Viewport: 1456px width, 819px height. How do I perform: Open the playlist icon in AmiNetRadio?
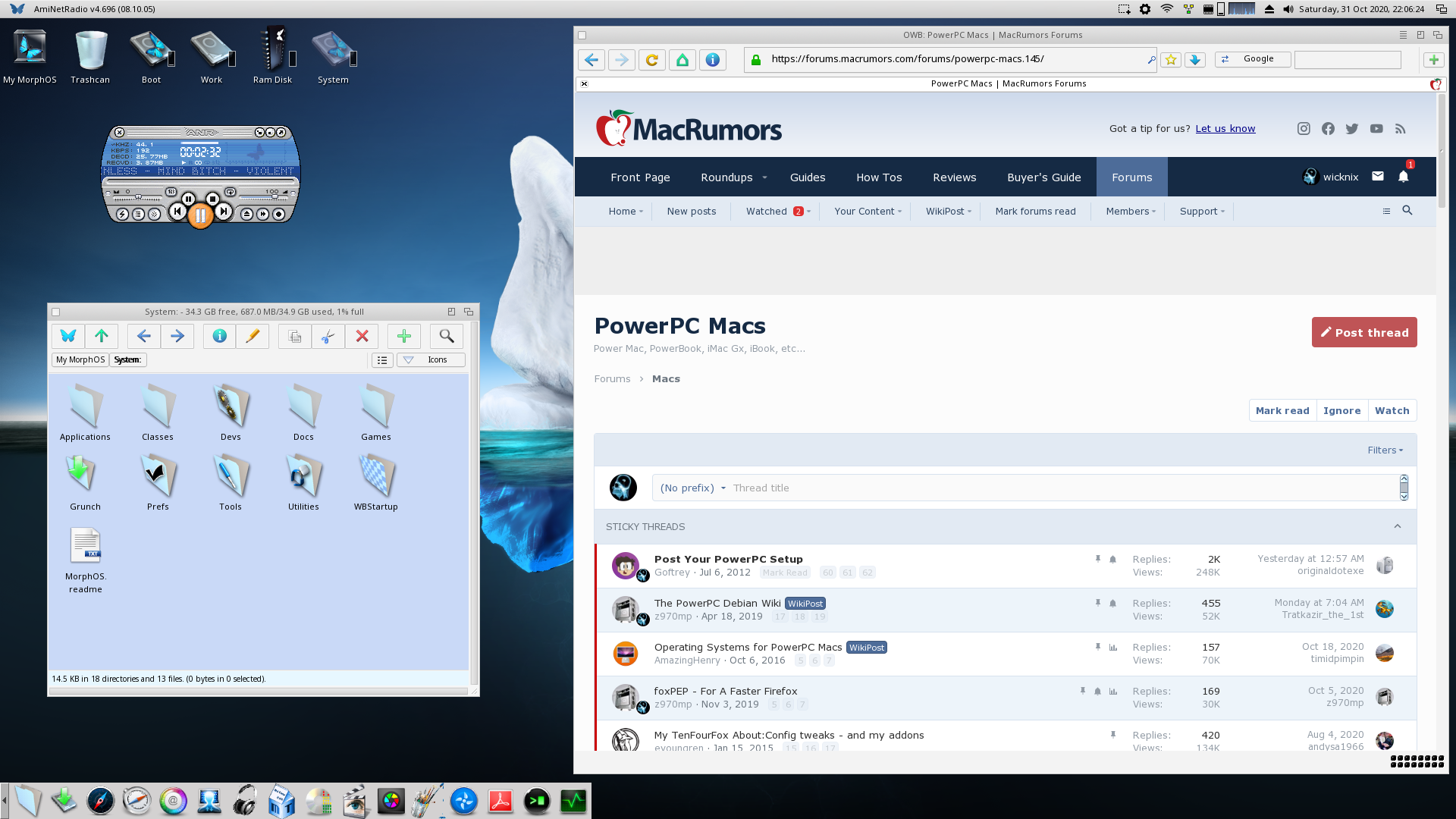click(138, 214)
